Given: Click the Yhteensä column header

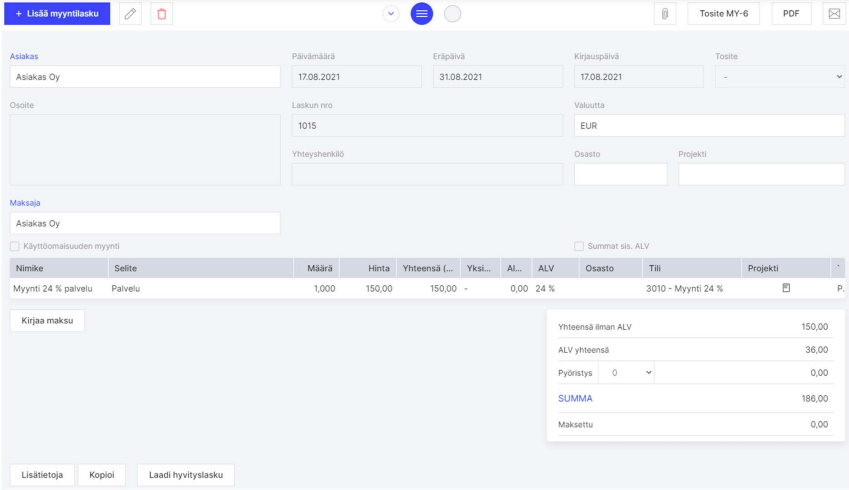Looking at the screenshot, I should click(428, 268).
